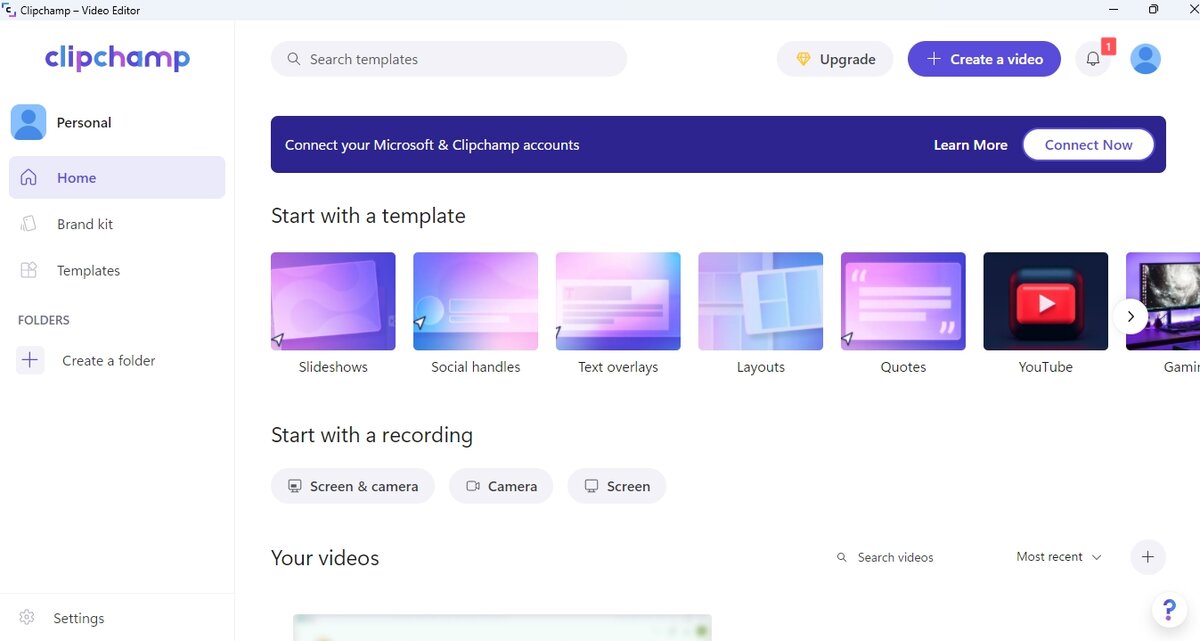Image resolution: width=1200 pixels, height=641 pixels.
Task: Click the Search templates field
Action: point(449,59)
